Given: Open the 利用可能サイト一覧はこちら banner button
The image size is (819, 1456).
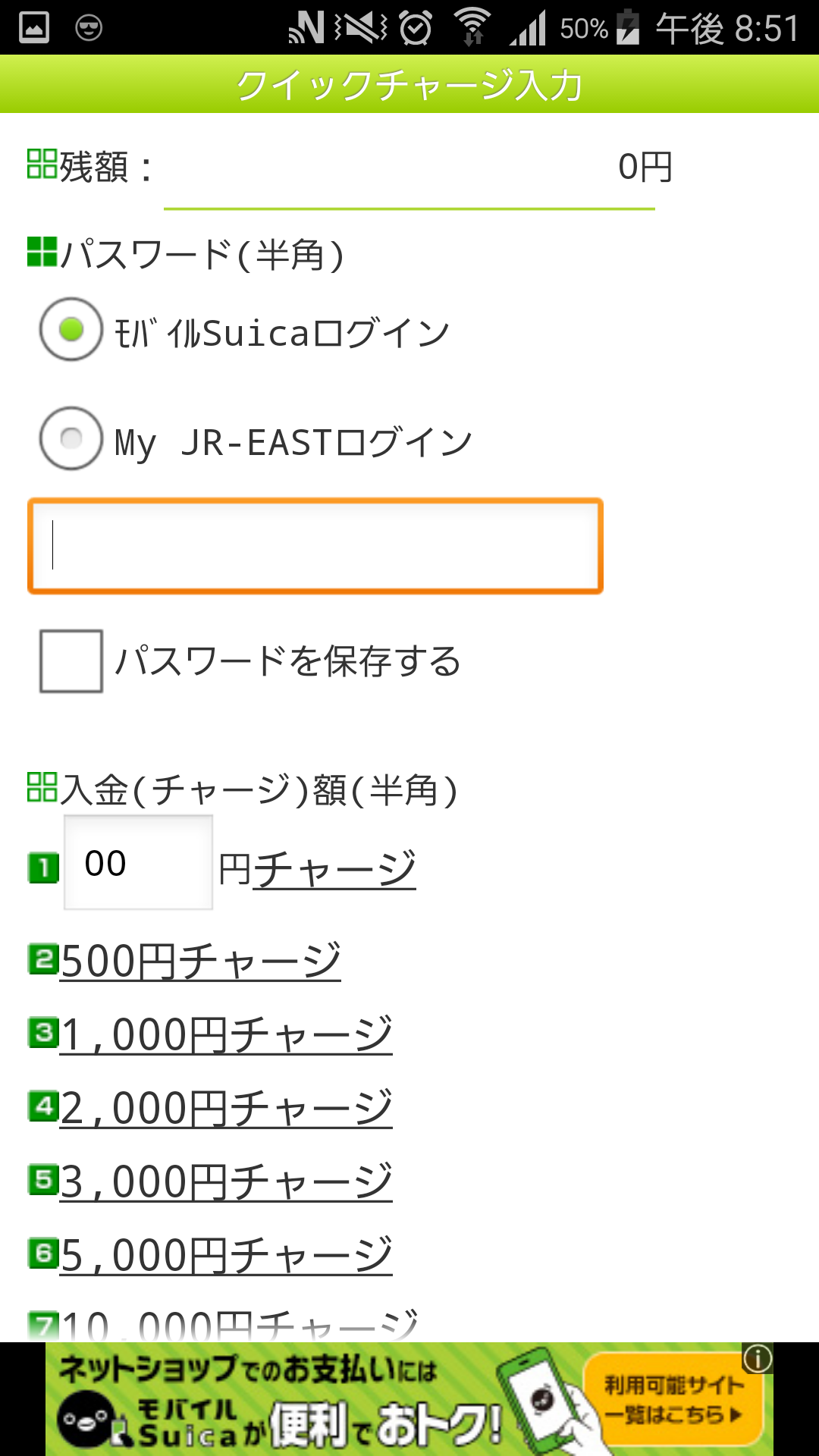Looking at the screenshot, I should [673, 1401].
